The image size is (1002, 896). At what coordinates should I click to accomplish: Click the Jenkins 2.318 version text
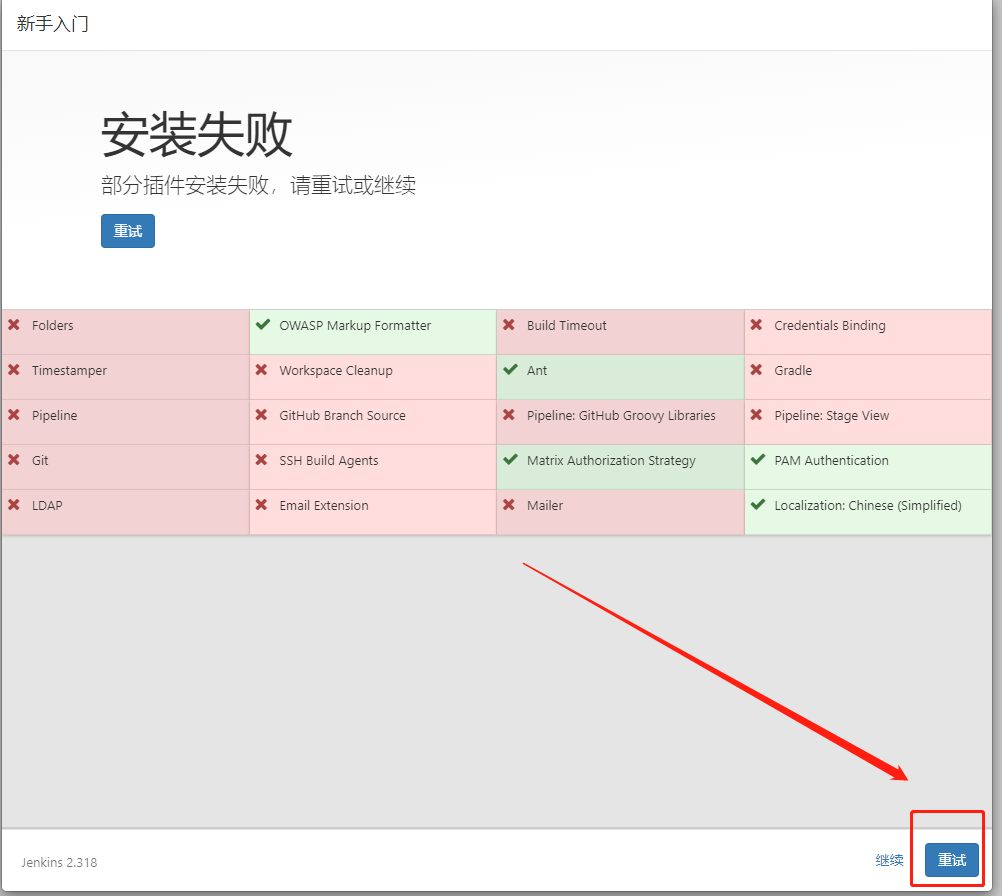click(x=59, y=863)
